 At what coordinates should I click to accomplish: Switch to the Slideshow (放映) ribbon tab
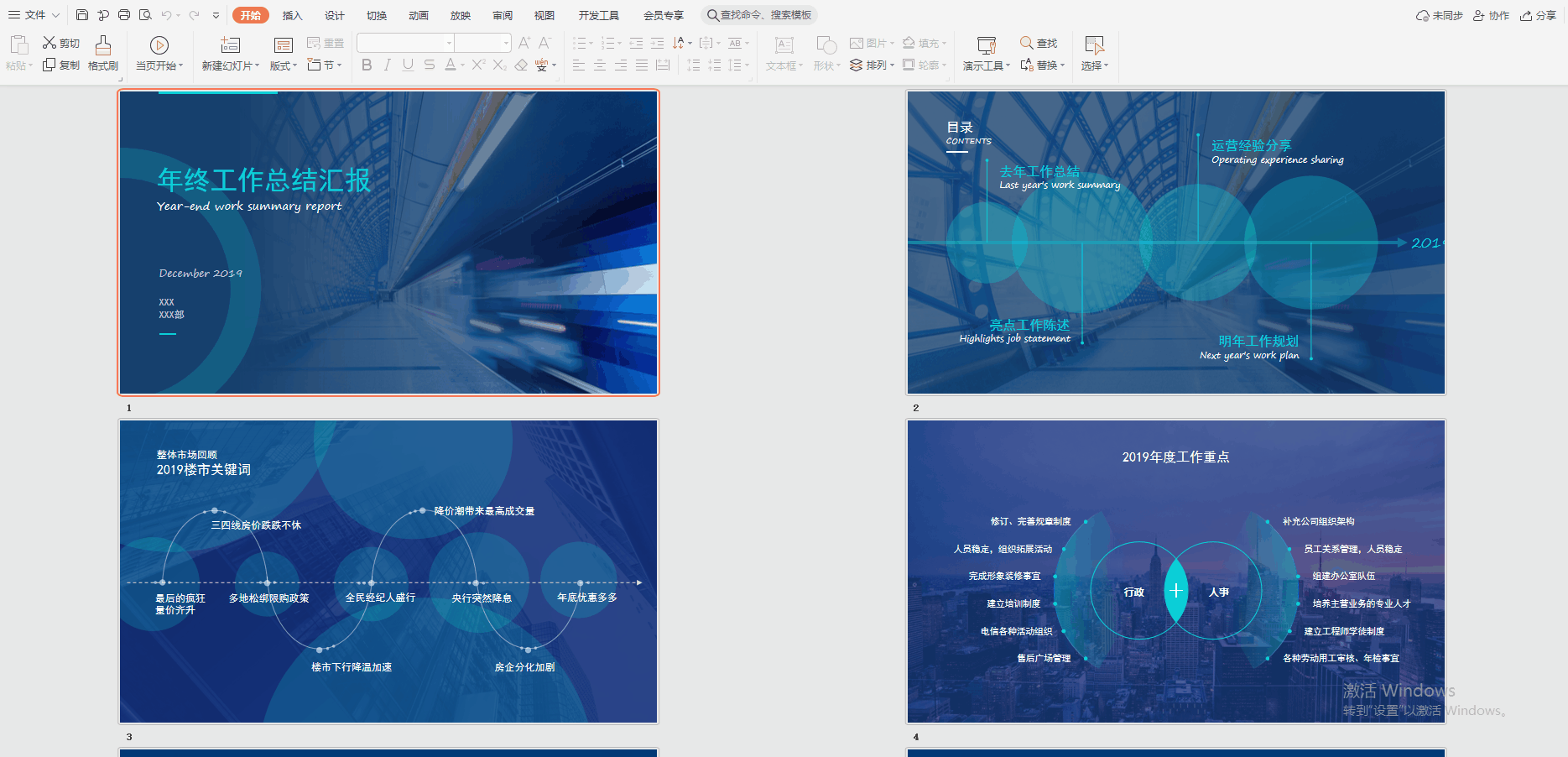461,15
